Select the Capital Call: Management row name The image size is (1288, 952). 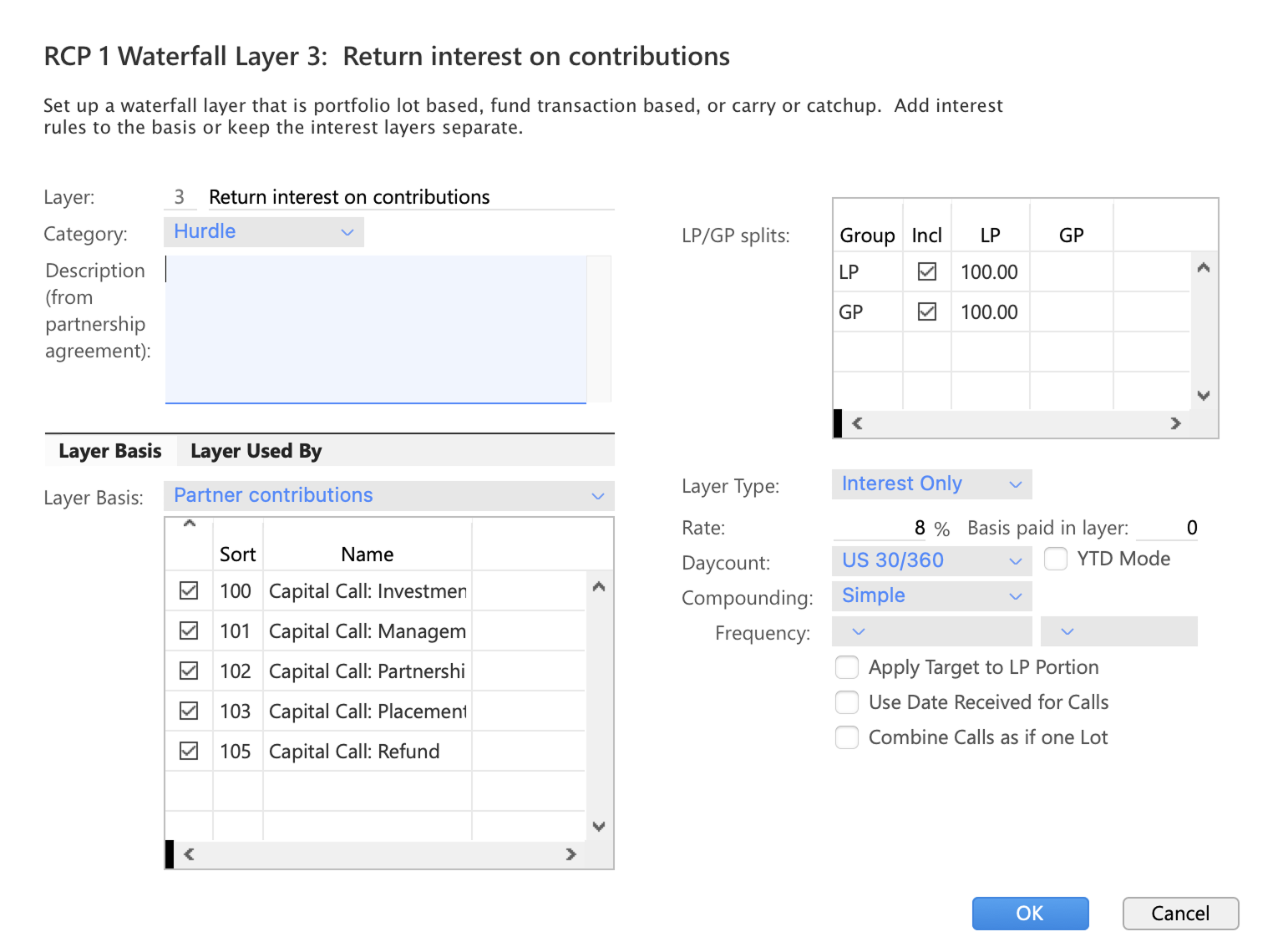pyautogui.click(x=368, y=630)
